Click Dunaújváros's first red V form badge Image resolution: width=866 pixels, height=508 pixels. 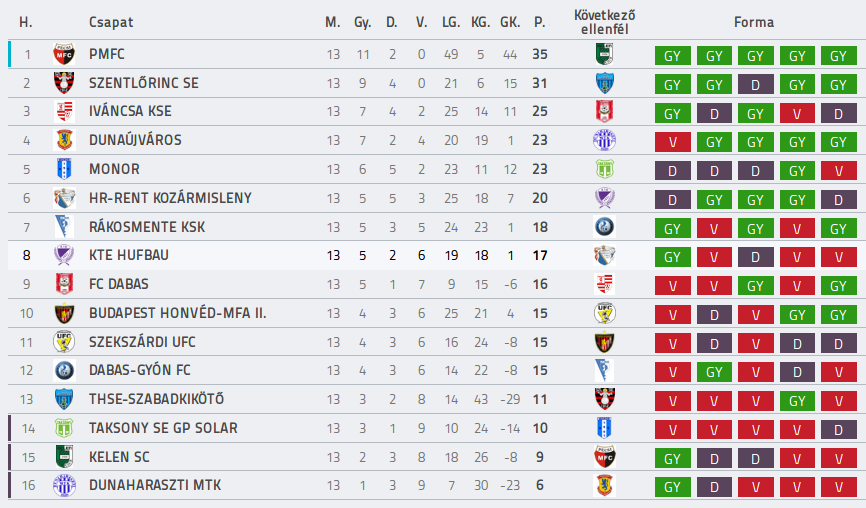point(672,142)
